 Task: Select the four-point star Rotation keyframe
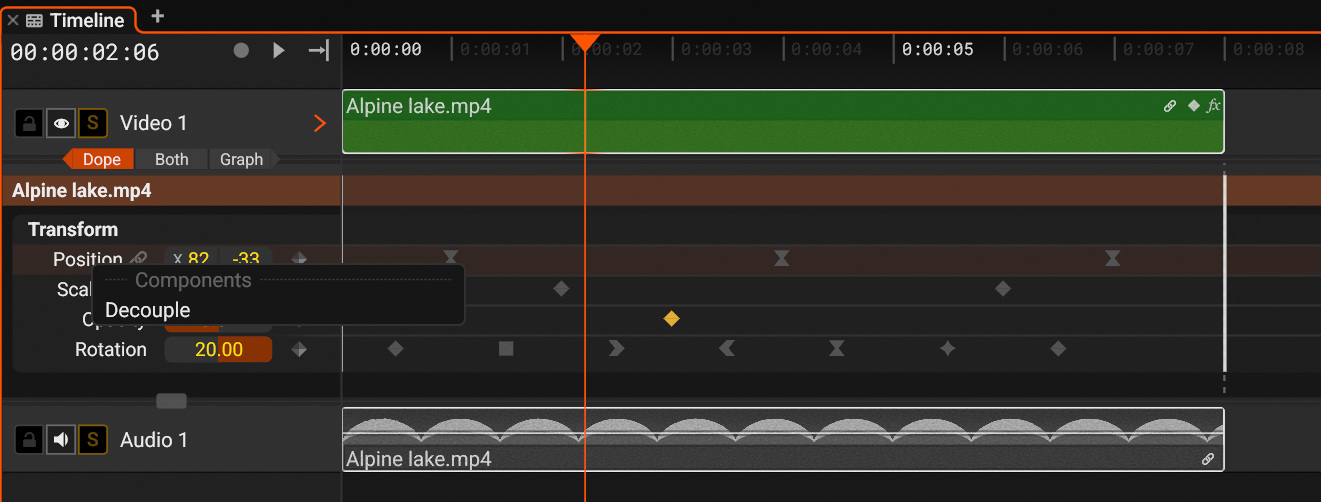pyautogui.click(x=947, y=349)
